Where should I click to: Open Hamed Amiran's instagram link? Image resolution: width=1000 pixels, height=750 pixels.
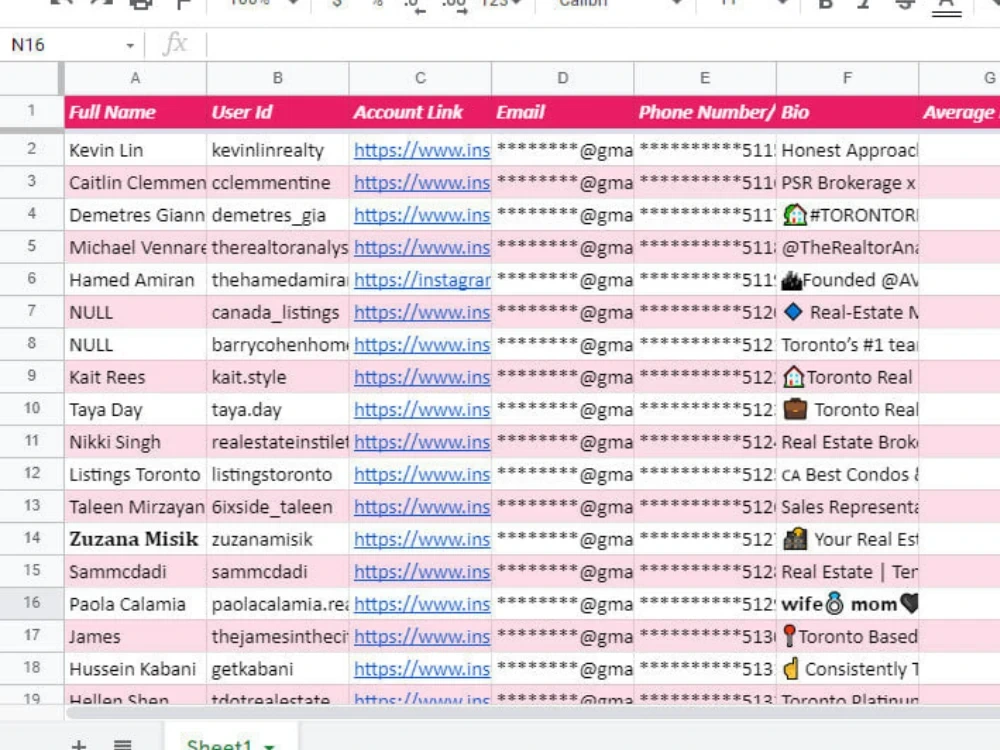422,280
